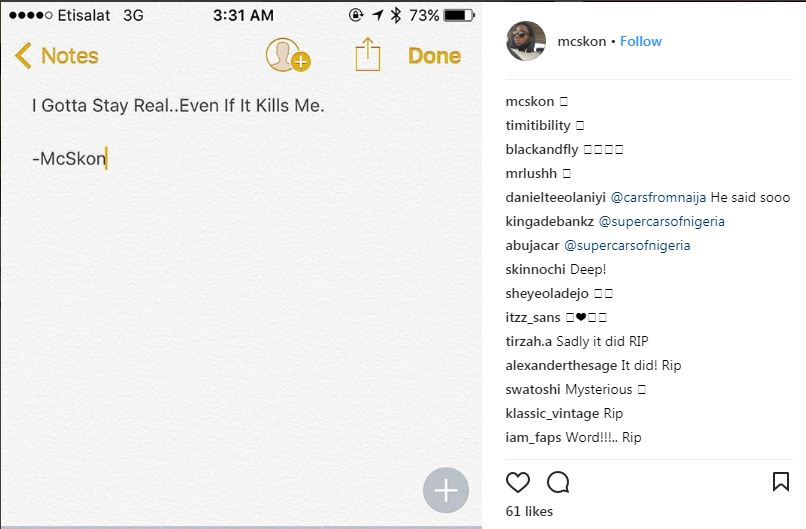Open the blackandfly commenter profile
806x529 pixels.
542,149
